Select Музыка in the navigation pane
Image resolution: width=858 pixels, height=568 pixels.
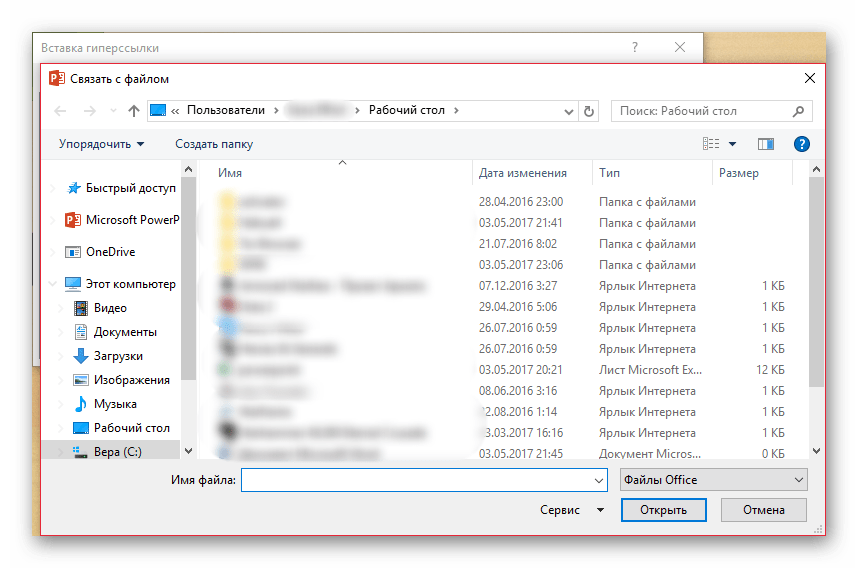(x=115, y=404)
